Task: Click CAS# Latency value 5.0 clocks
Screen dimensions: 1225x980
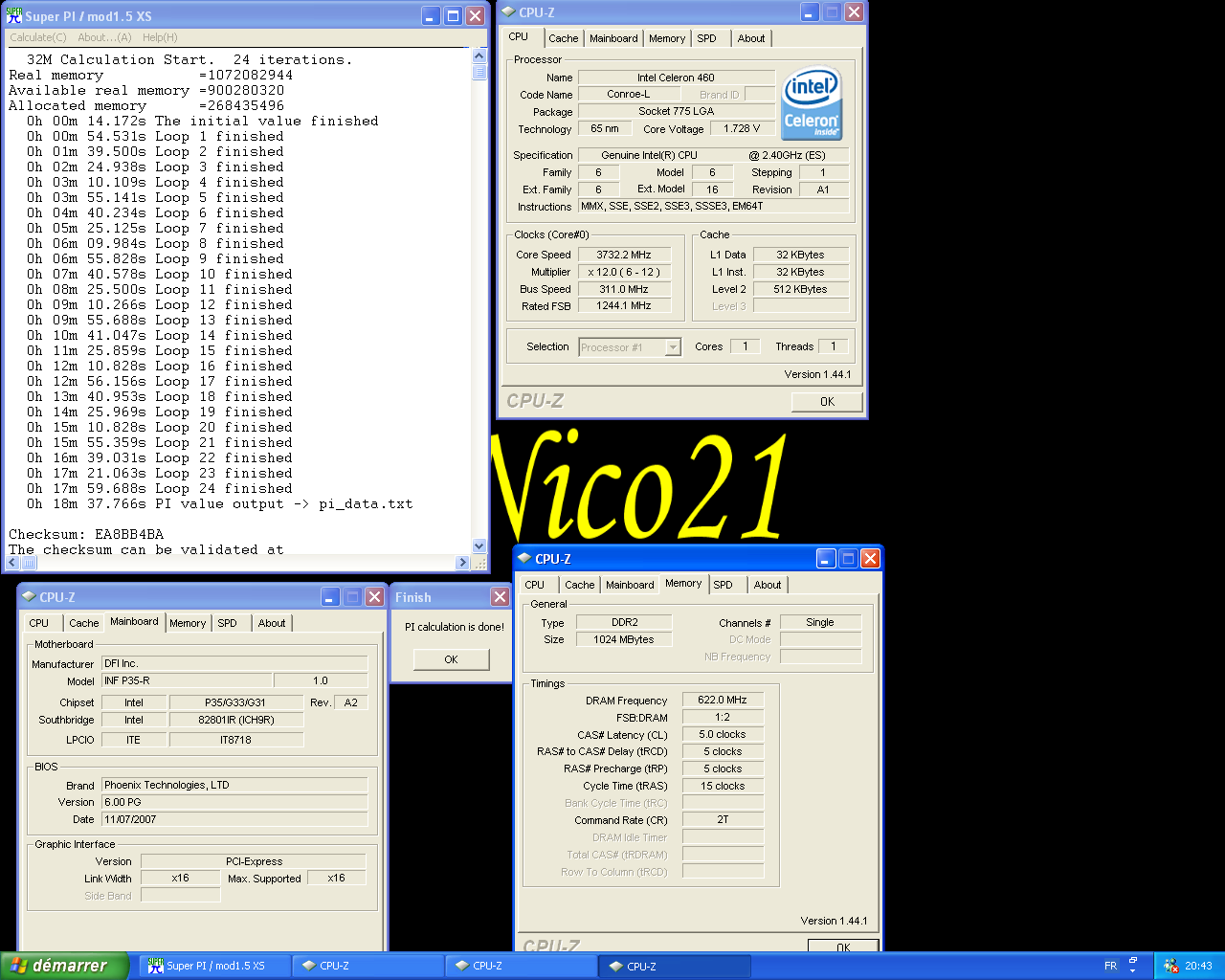Action: (x=723, y=734)
